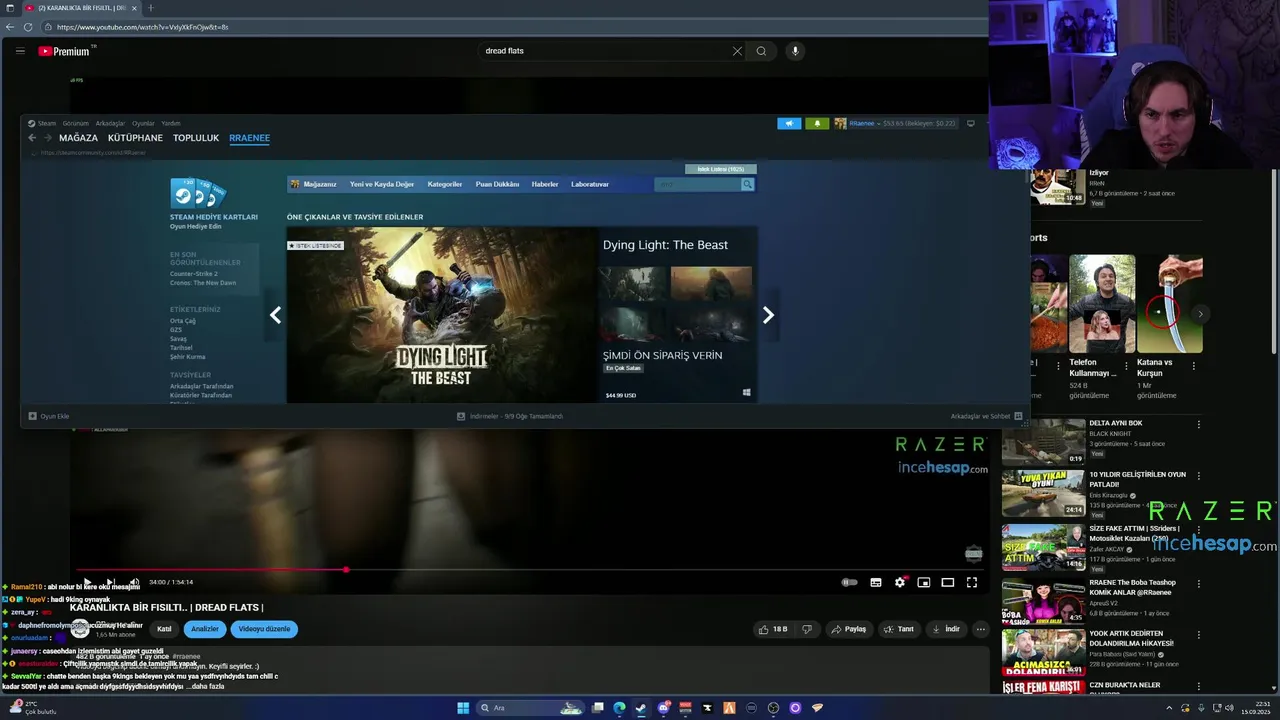Show previous featured game with left arrow
Viewport: 1280px width, 720px height.
(x=275, y=315)
